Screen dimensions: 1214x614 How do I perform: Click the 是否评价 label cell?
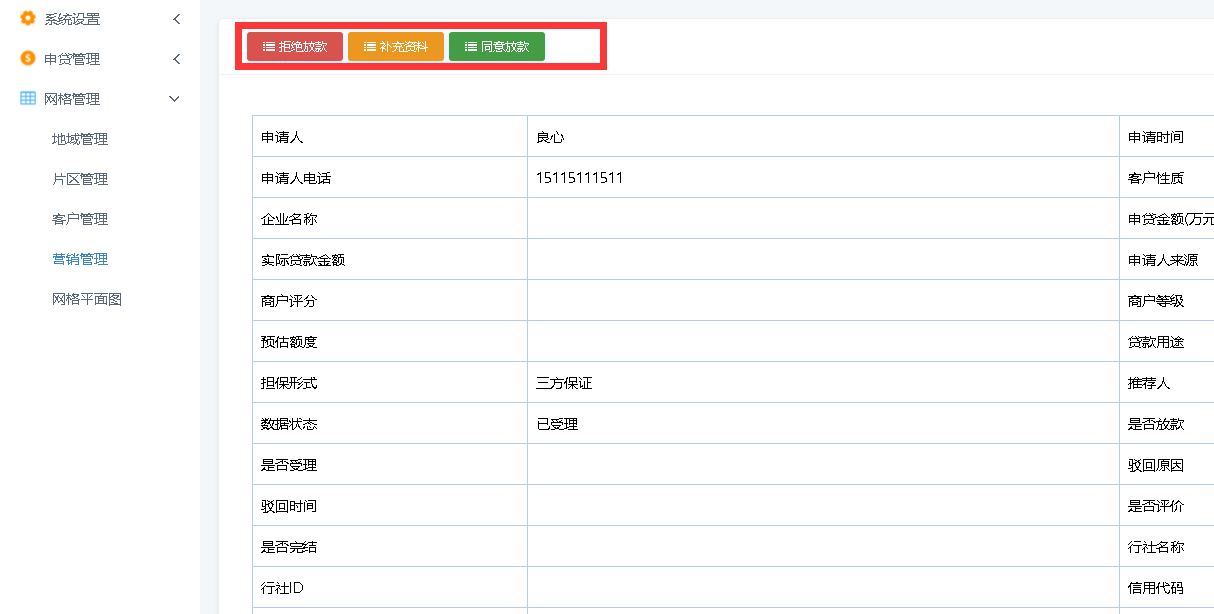pyautogui.click(x=1167, y=505)
